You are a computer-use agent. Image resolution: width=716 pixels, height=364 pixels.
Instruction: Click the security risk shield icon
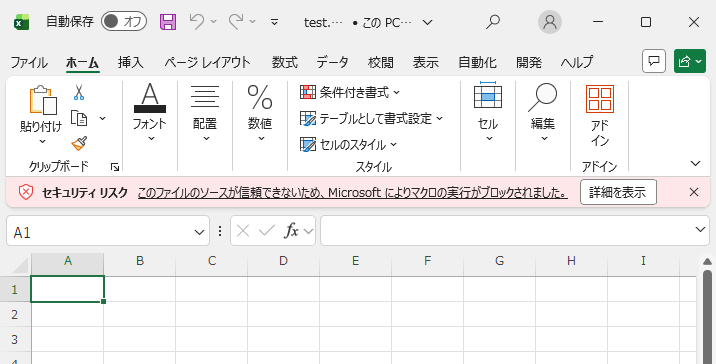coord(26,192)
